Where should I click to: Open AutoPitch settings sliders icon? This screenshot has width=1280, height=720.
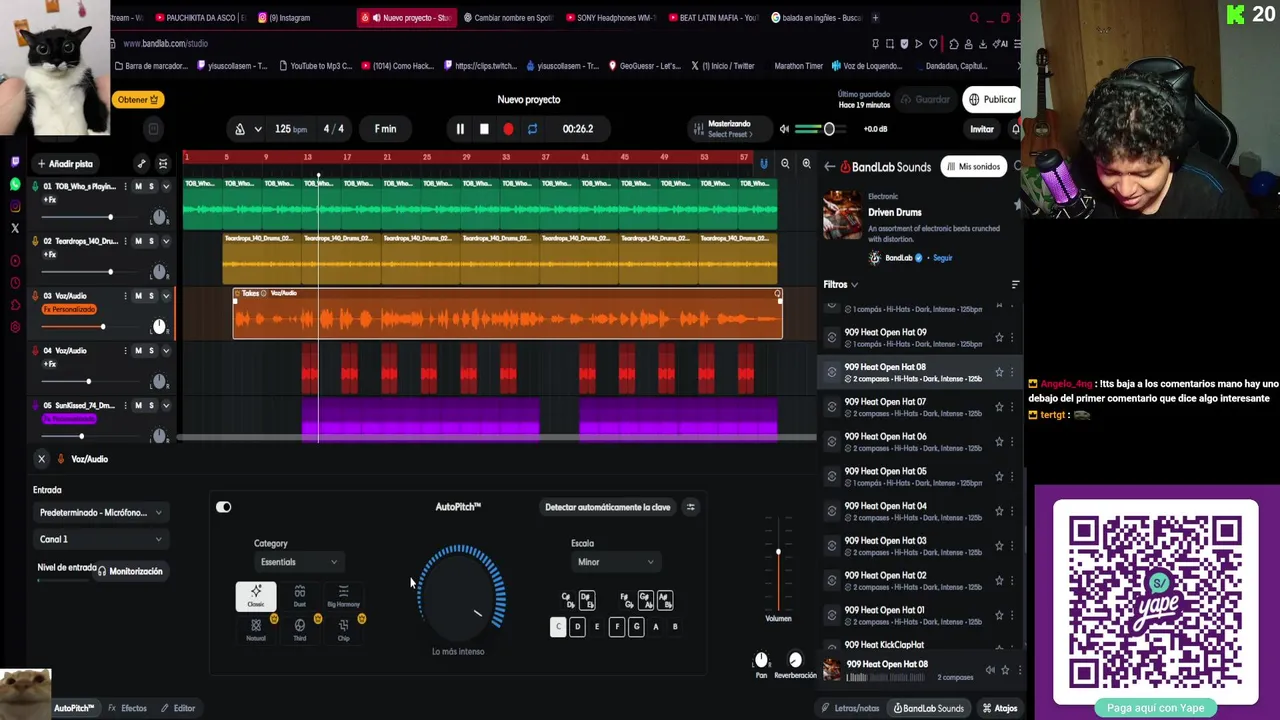click(x=690, y=507)
